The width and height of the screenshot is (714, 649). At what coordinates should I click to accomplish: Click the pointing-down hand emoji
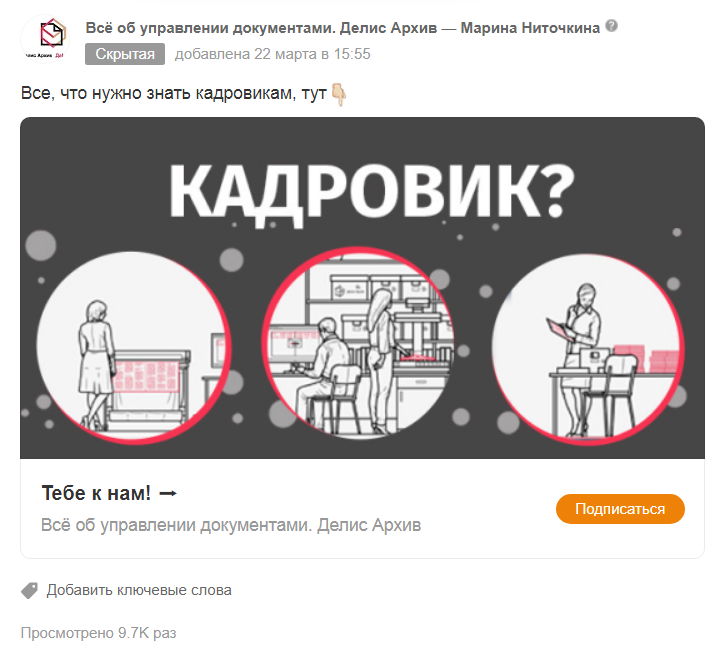click(338, 94)
